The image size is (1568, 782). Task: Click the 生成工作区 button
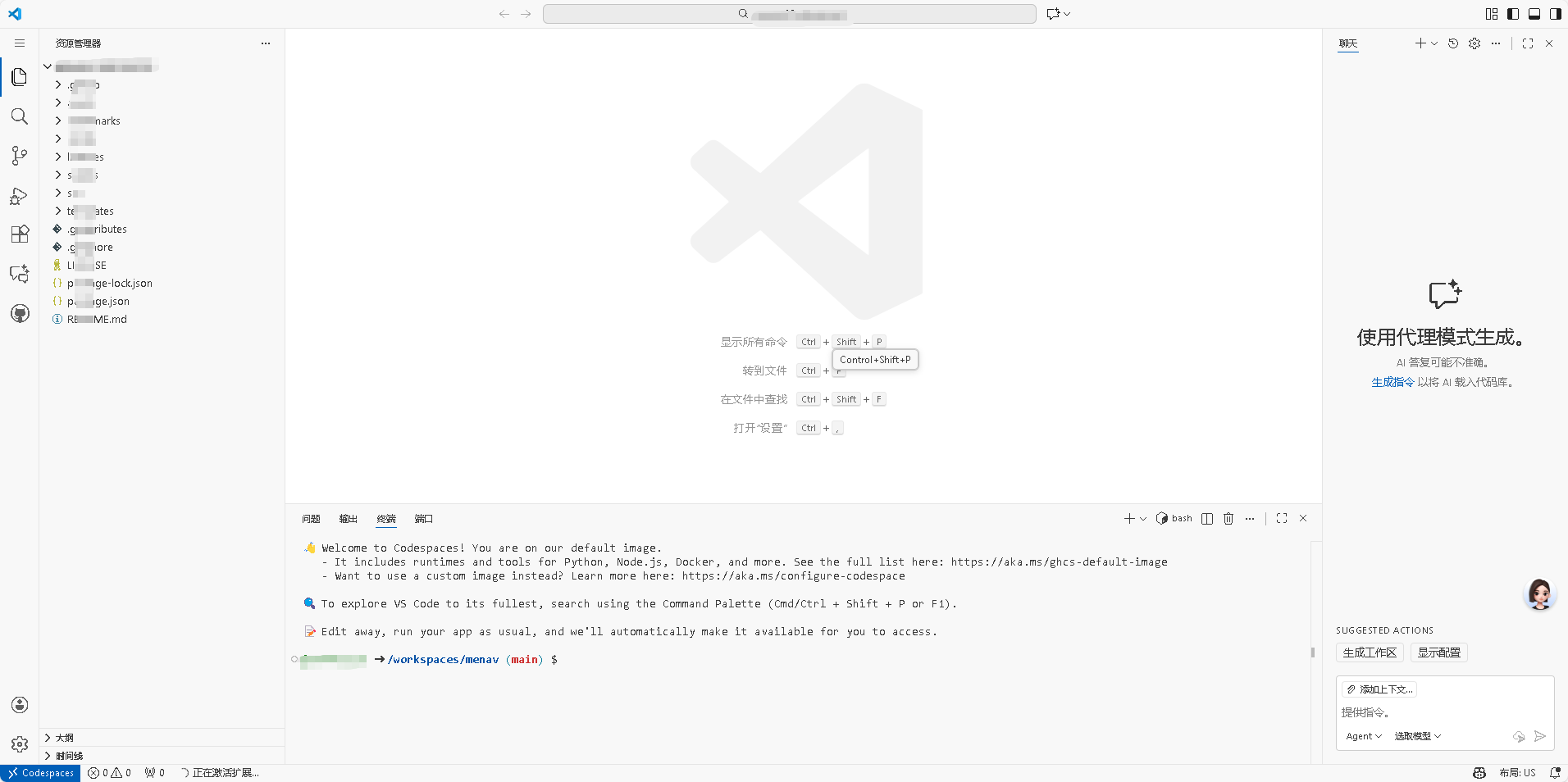(1370, 652)
